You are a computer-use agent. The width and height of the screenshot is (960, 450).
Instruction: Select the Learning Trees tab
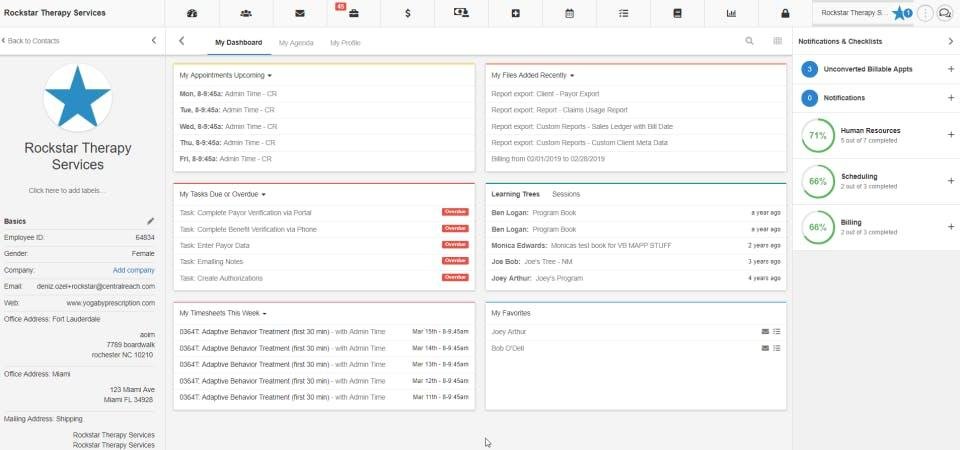[x=516, y=194]
